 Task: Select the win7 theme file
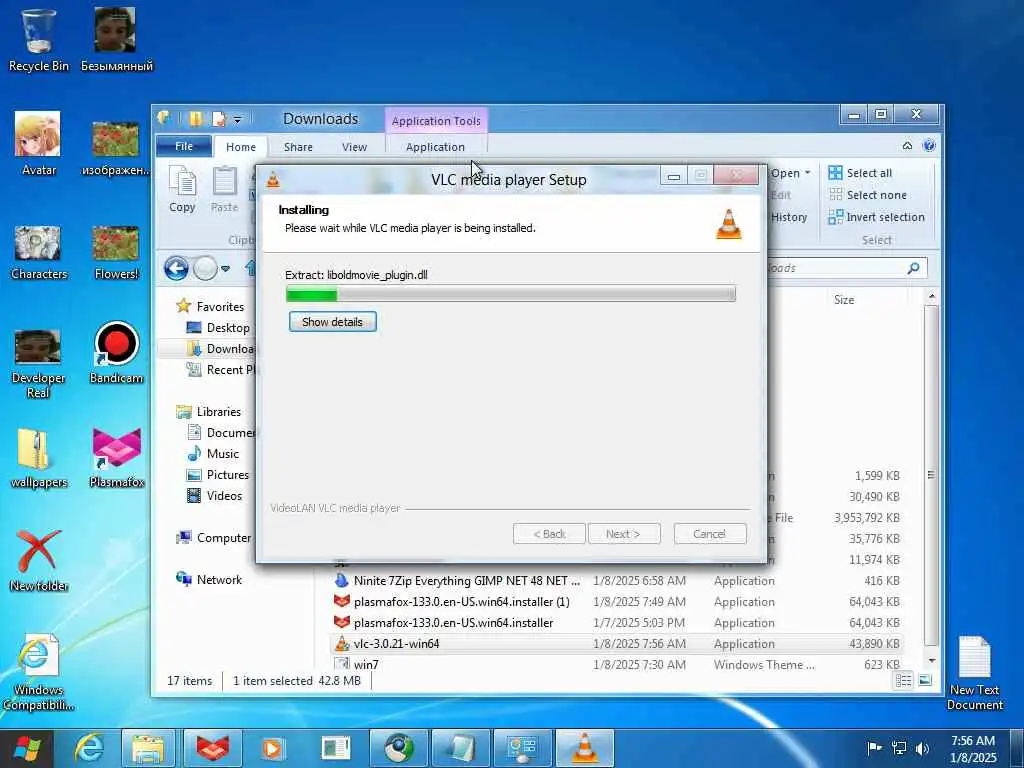(x=617, y=664)
